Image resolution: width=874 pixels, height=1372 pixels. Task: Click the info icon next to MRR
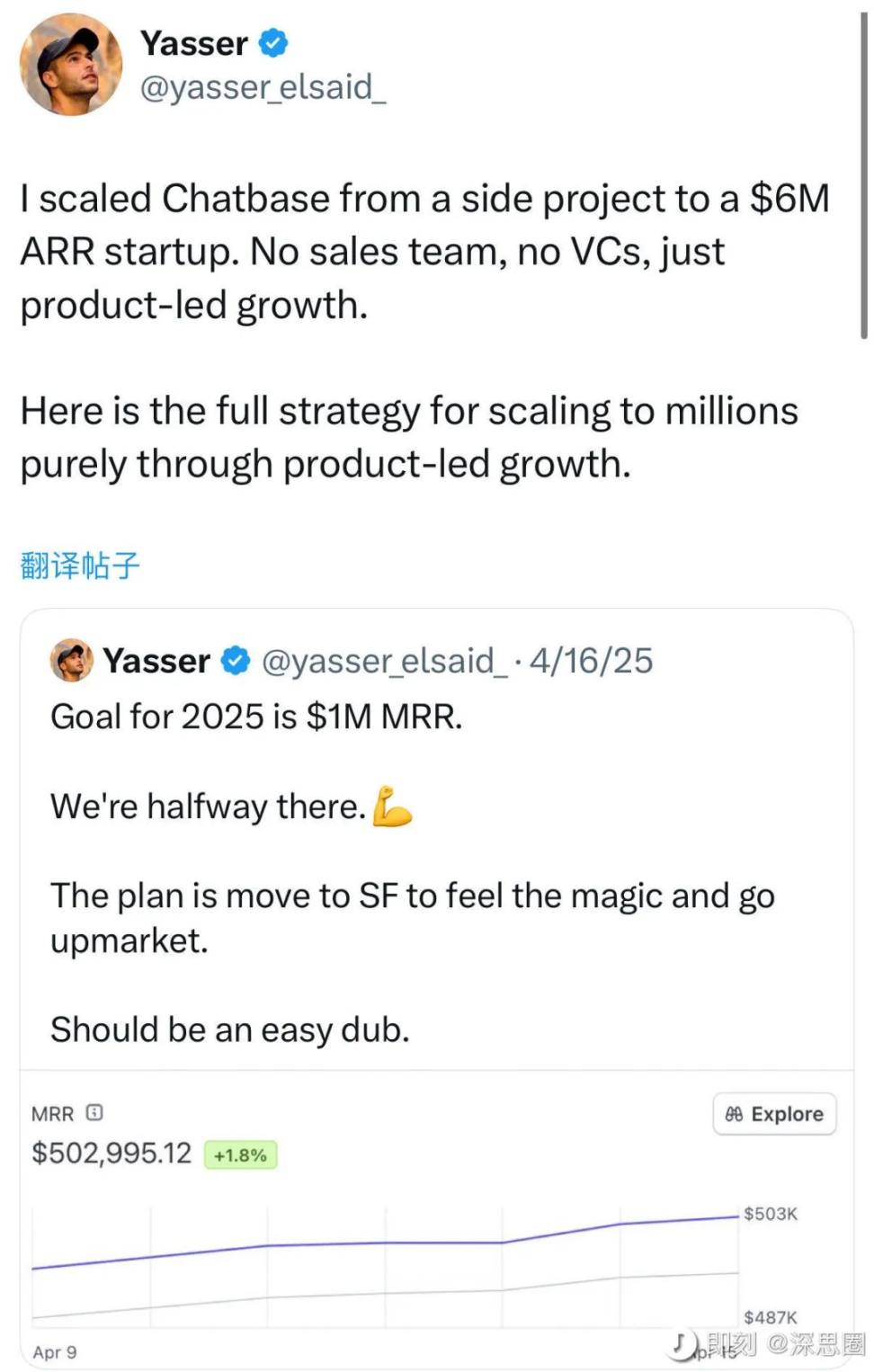tap(94, 1112)
